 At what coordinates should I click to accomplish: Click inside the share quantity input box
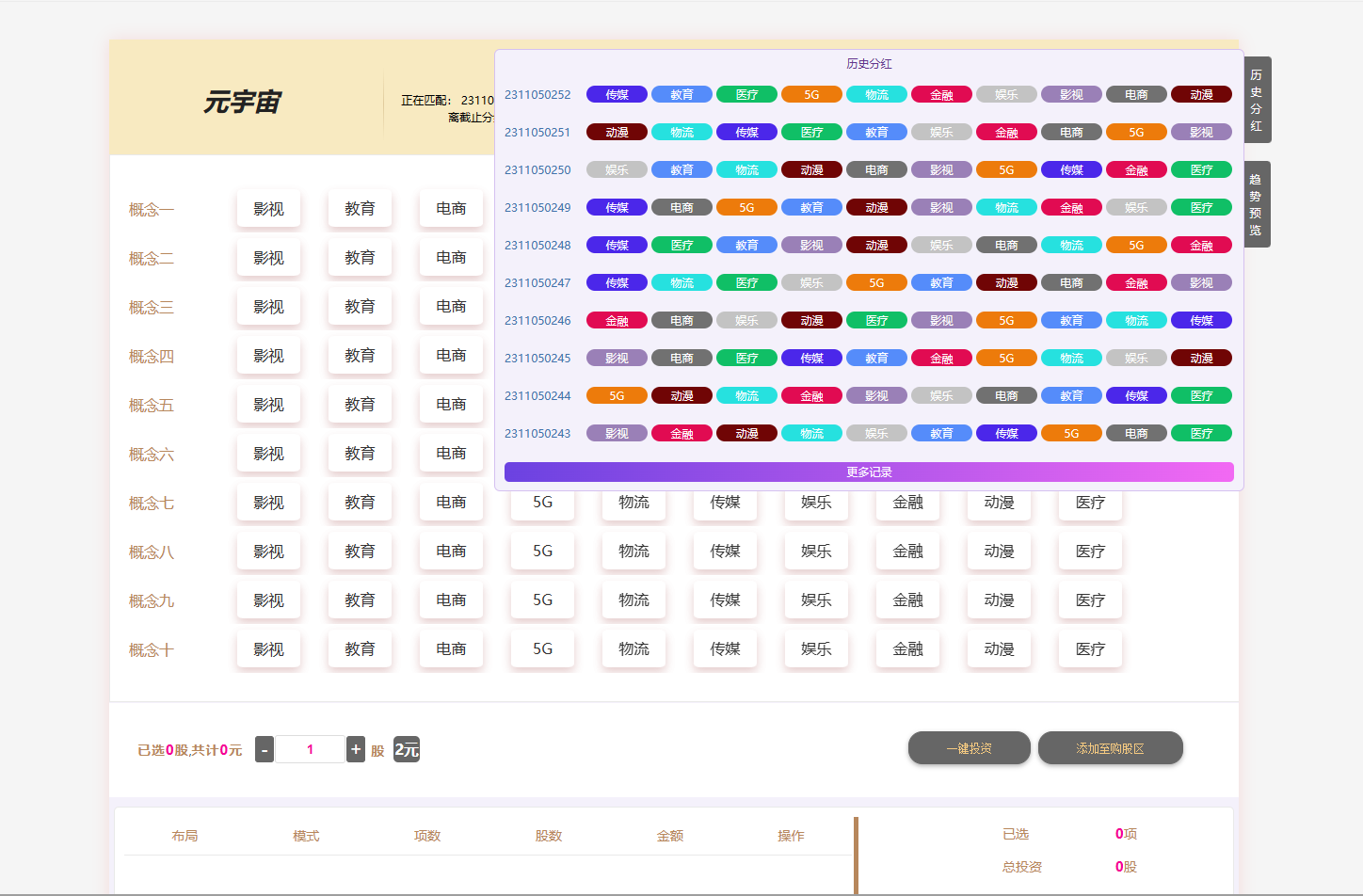coord(310,749)
